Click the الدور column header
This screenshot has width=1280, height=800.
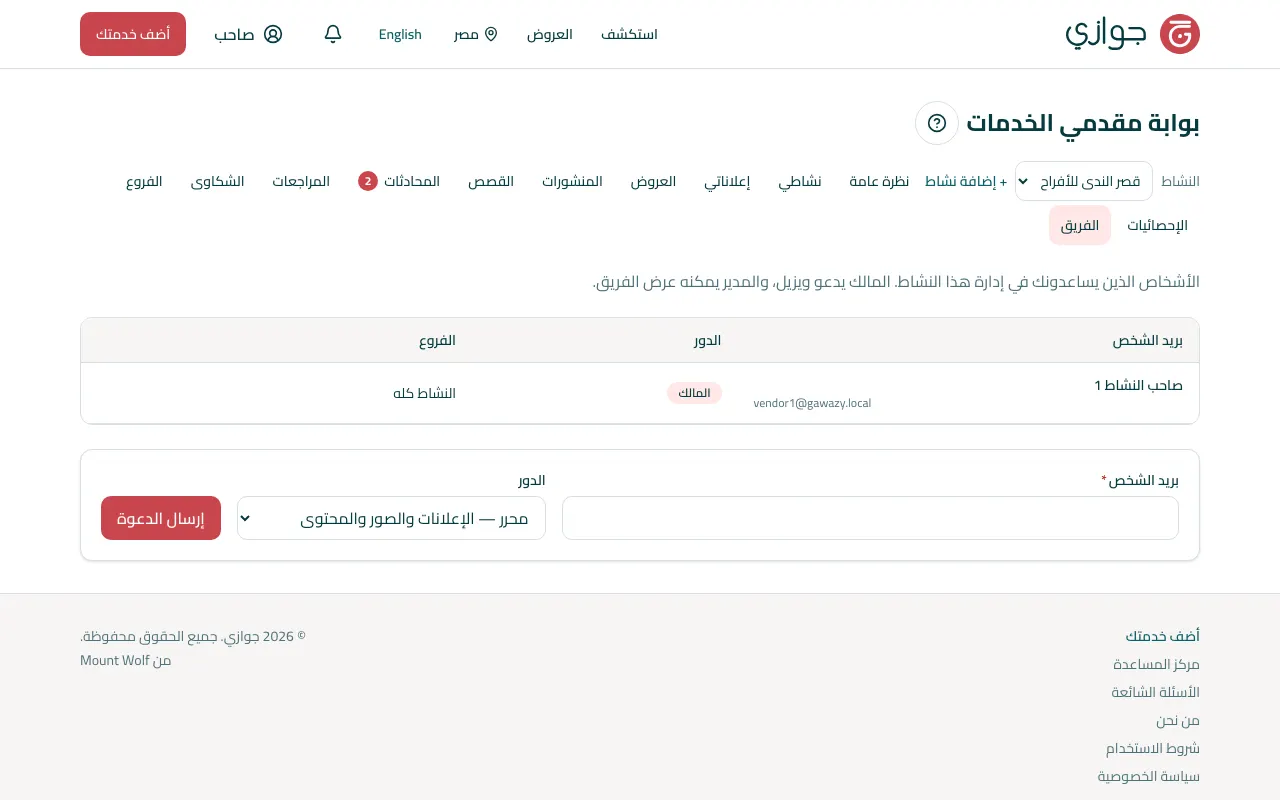[x=708, y=340]
